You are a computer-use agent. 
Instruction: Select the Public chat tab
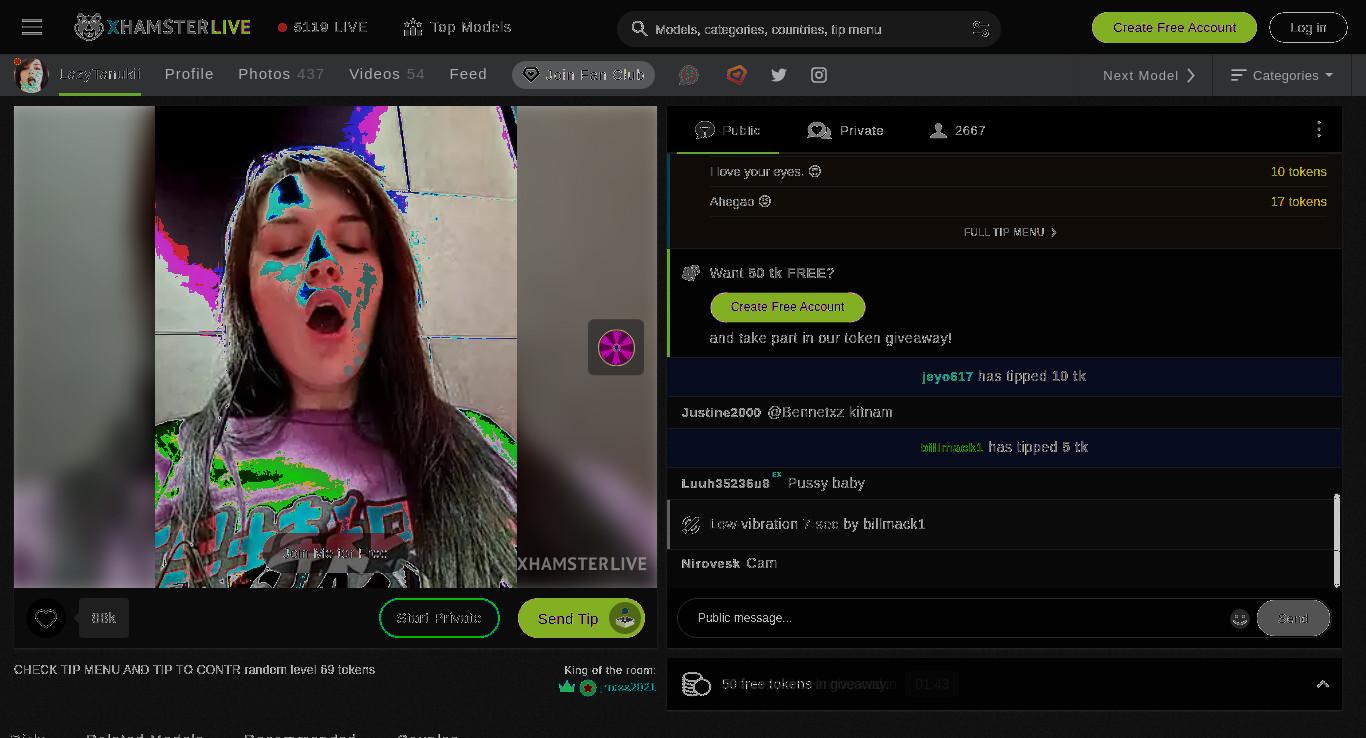(727, 130)
